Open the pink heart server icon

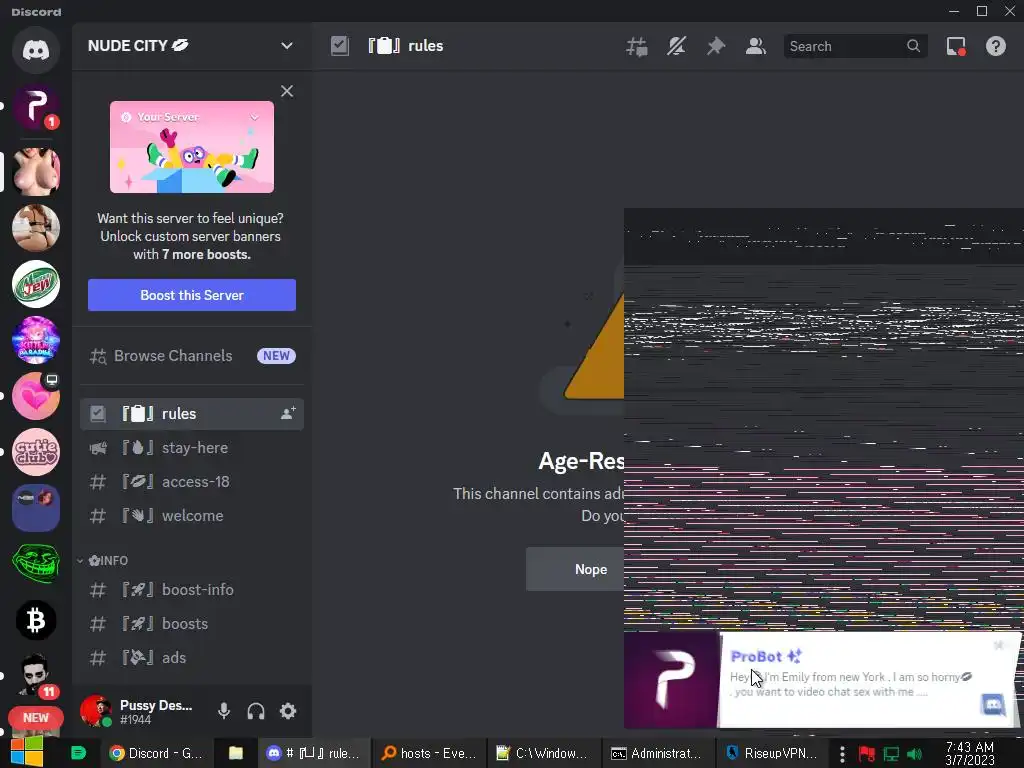[x=36, y=396]
